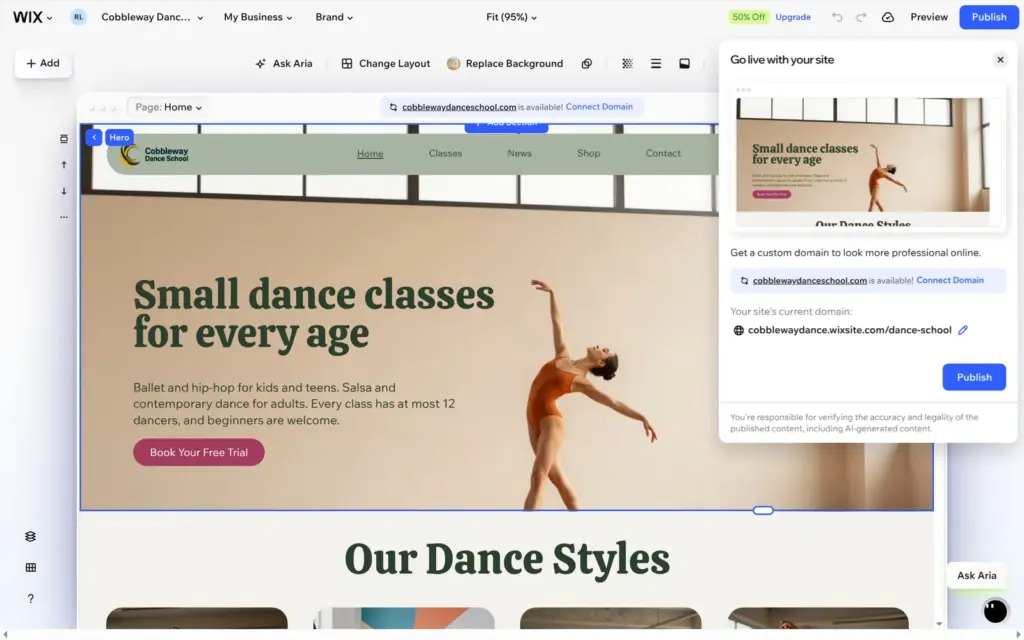
Task: Click the back arrow beside Hero label
Action: pyautogui.click(x=94, y=137)
